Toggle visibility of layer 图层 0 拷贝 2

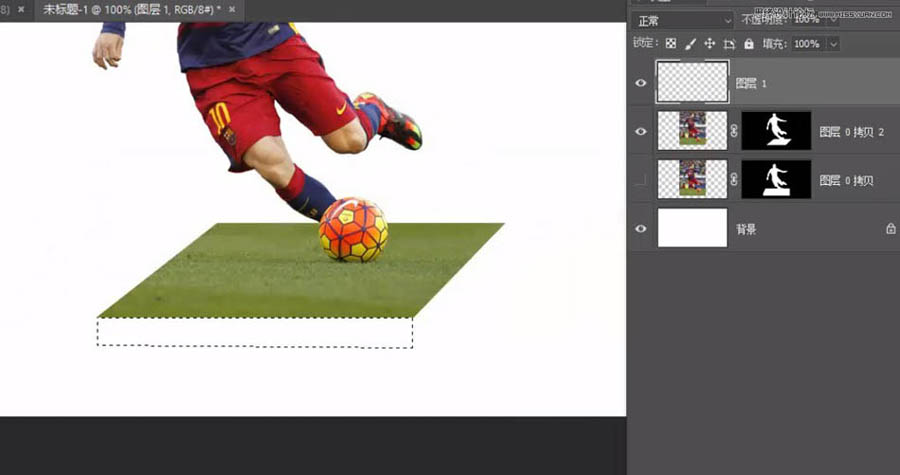pos(641,131)
